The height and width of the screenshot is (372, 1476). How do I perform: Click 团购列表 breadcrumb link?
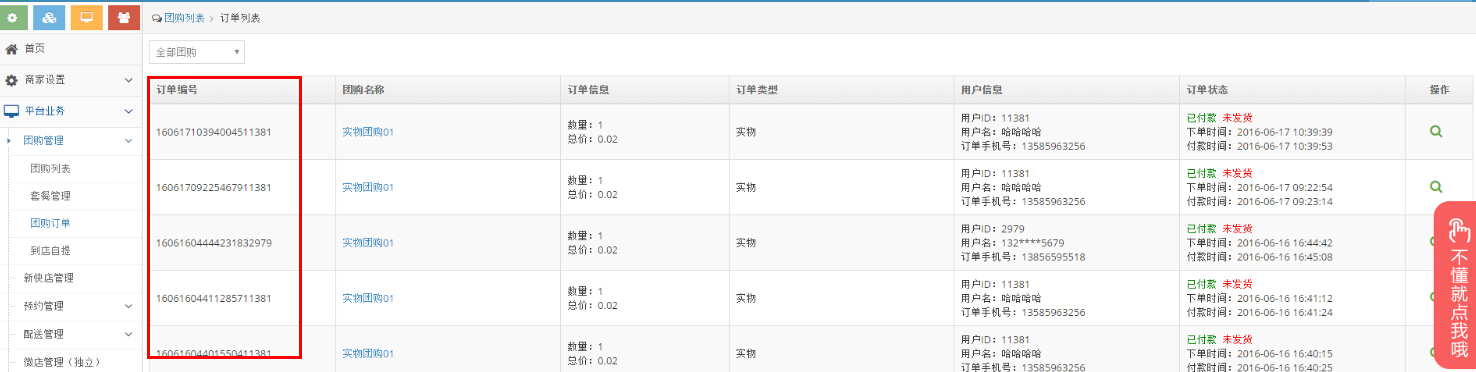185,19
